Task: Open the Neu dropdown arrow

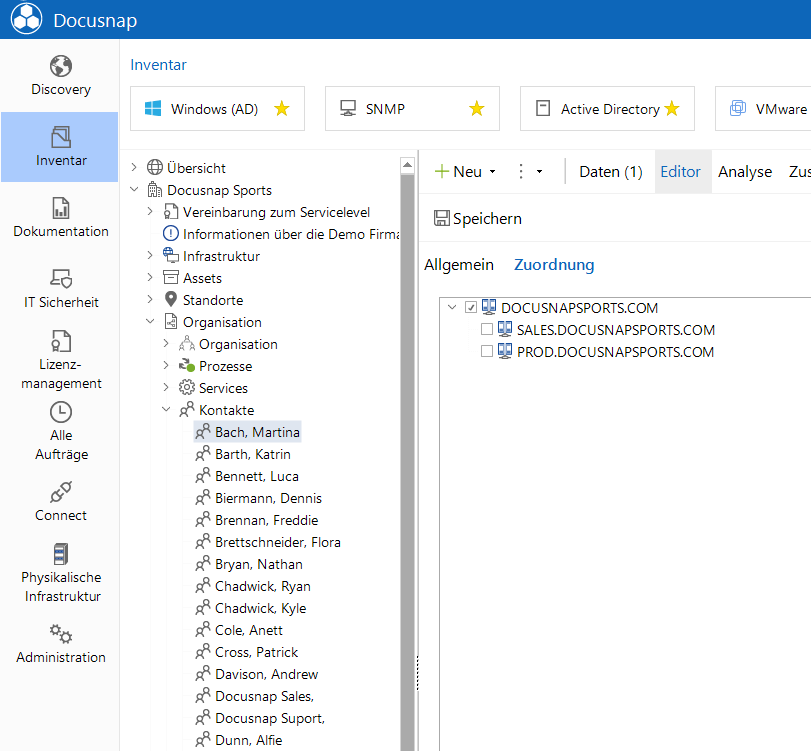Action: click(x=492, y=172)
